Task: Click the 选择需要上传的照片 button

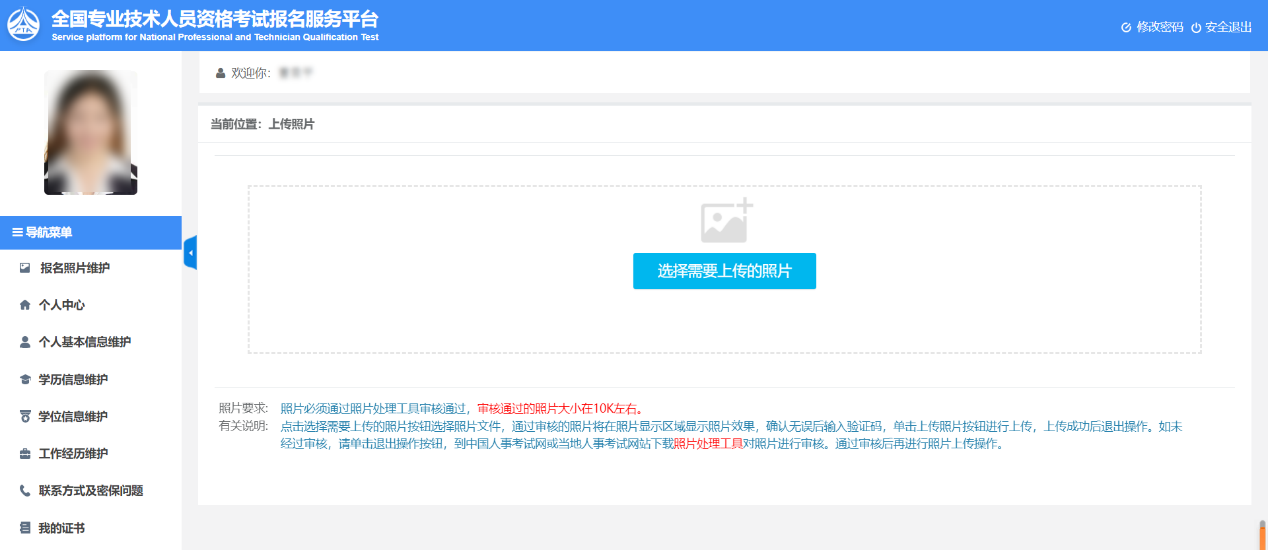Action: click(724, 271)
